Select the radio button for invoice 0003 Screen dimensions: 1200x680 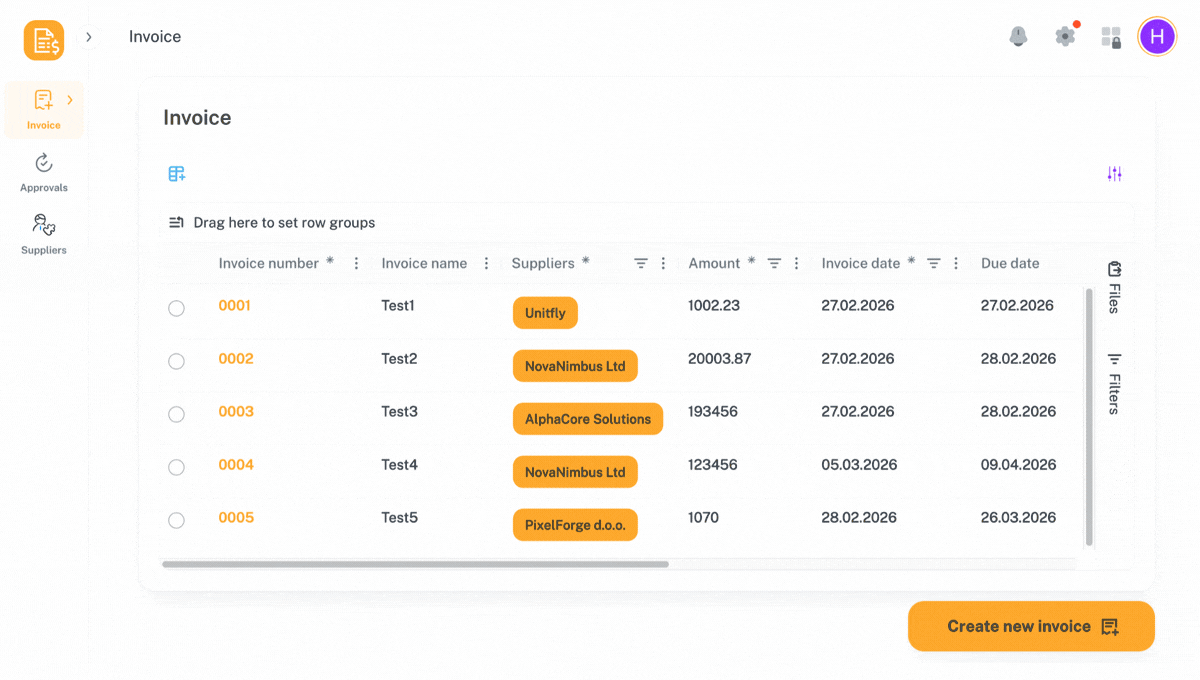(176, 414)
